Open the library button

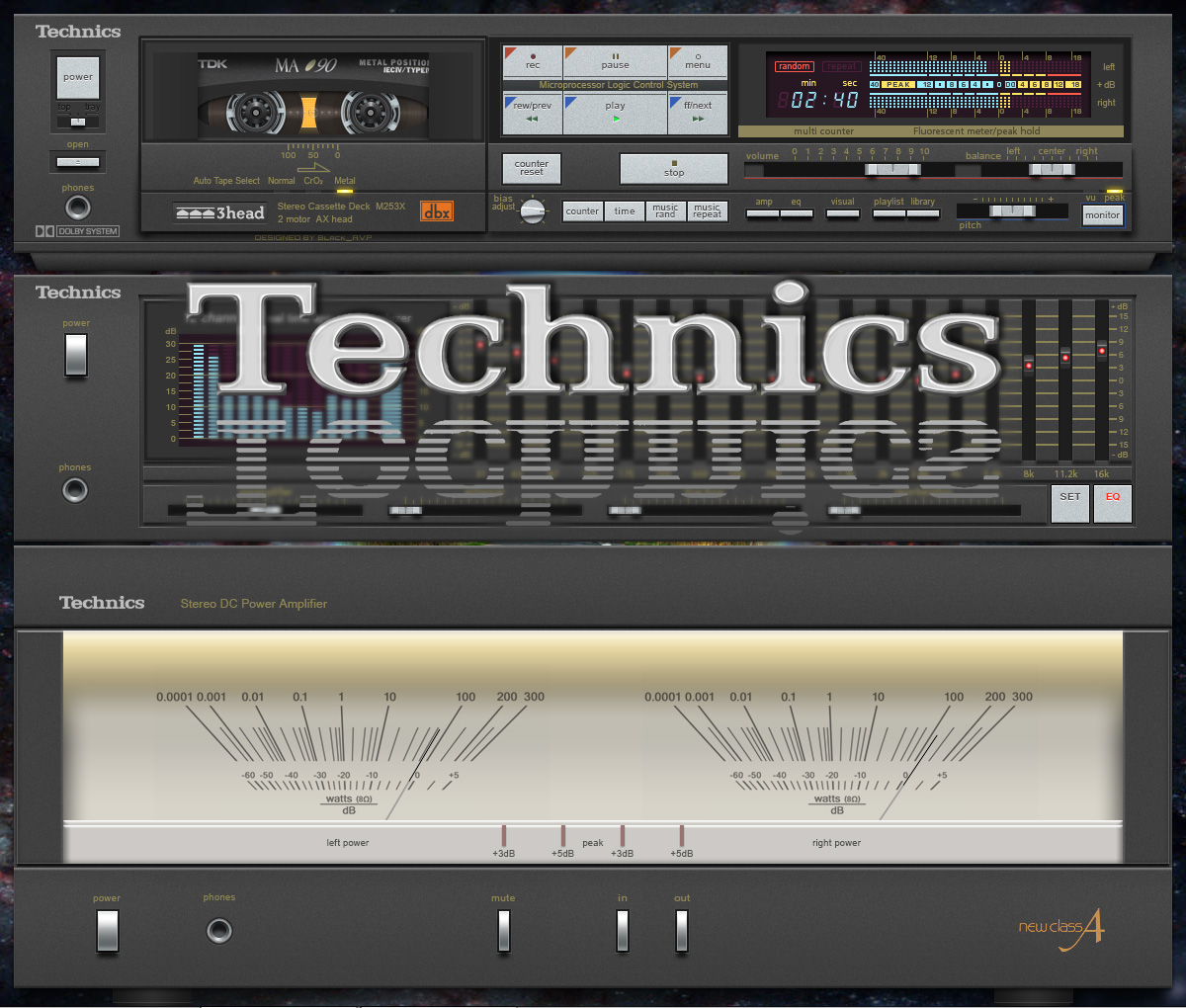click(x=923, y=212)
